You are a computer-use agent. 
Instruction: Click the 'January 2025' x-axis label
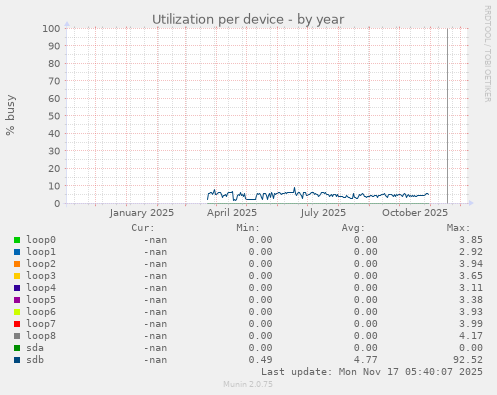point(142,213)
